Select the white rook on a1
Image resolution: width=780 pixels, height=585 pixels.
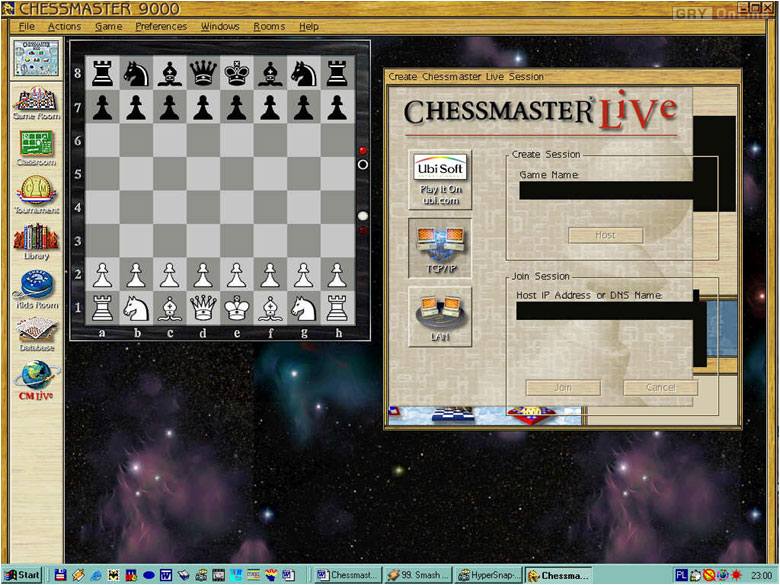tap(102, 308)
